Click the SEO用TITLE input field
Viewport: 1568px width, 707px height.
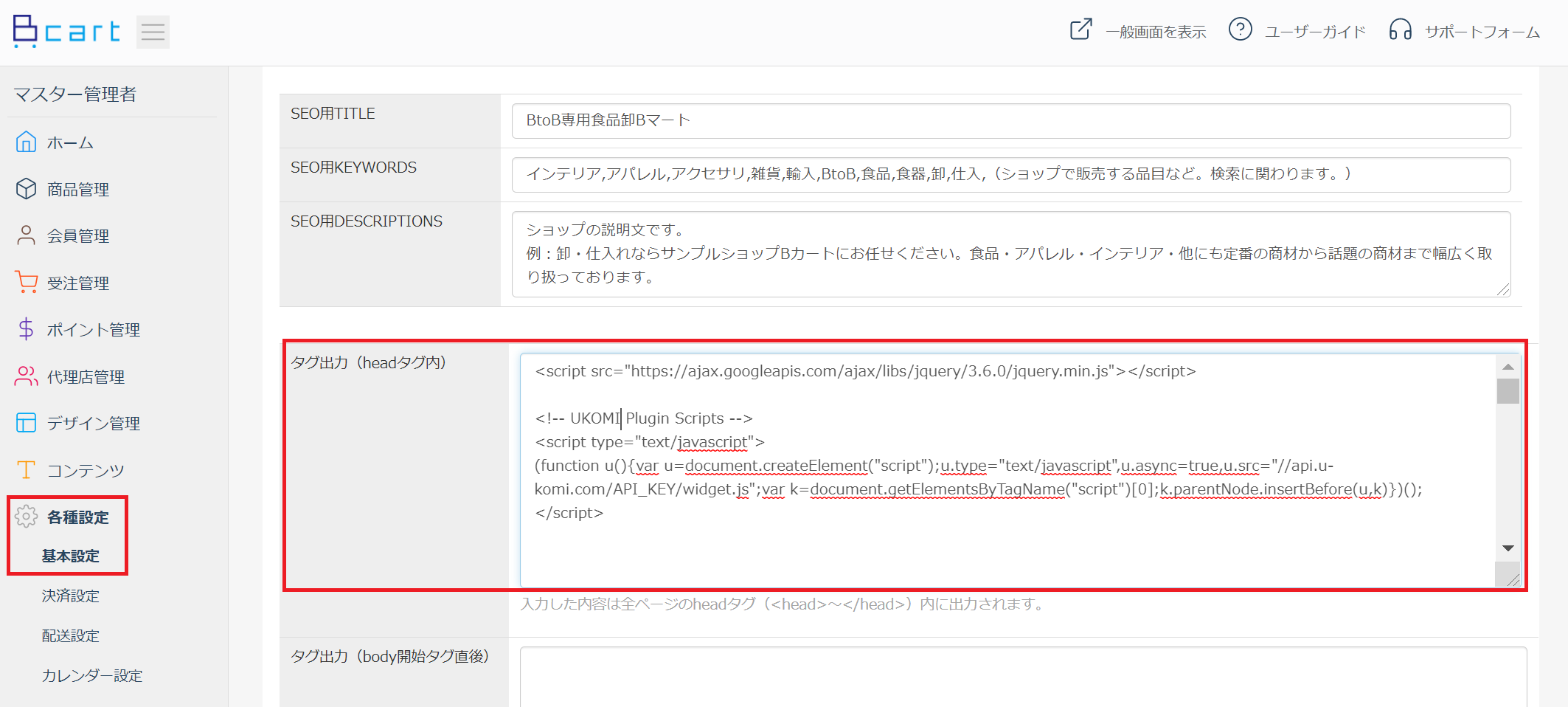pyautogui.click(x=1011, y=121)
